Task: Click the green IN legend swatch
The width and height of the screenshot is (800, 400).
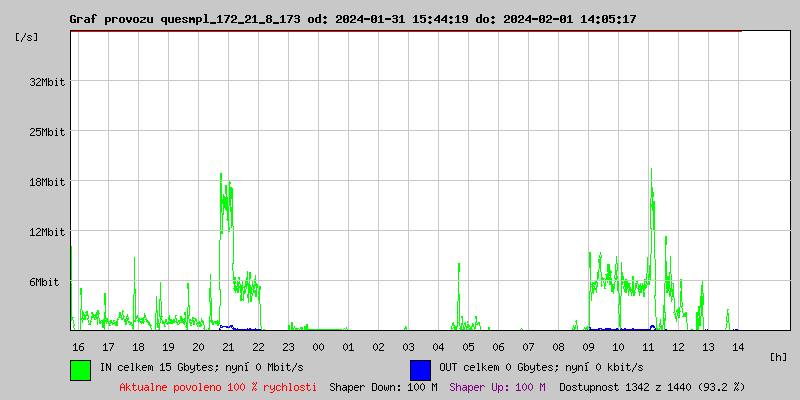Action: tap(80, 369)
